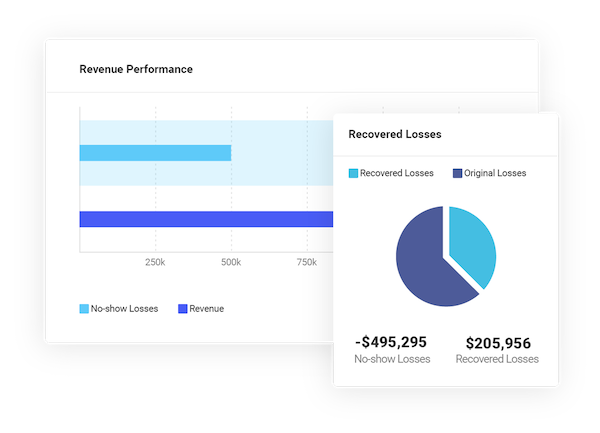Click the Recovered Losses card title
The width and height of the screenshot is (600, 433).
(x=395, y=134)
